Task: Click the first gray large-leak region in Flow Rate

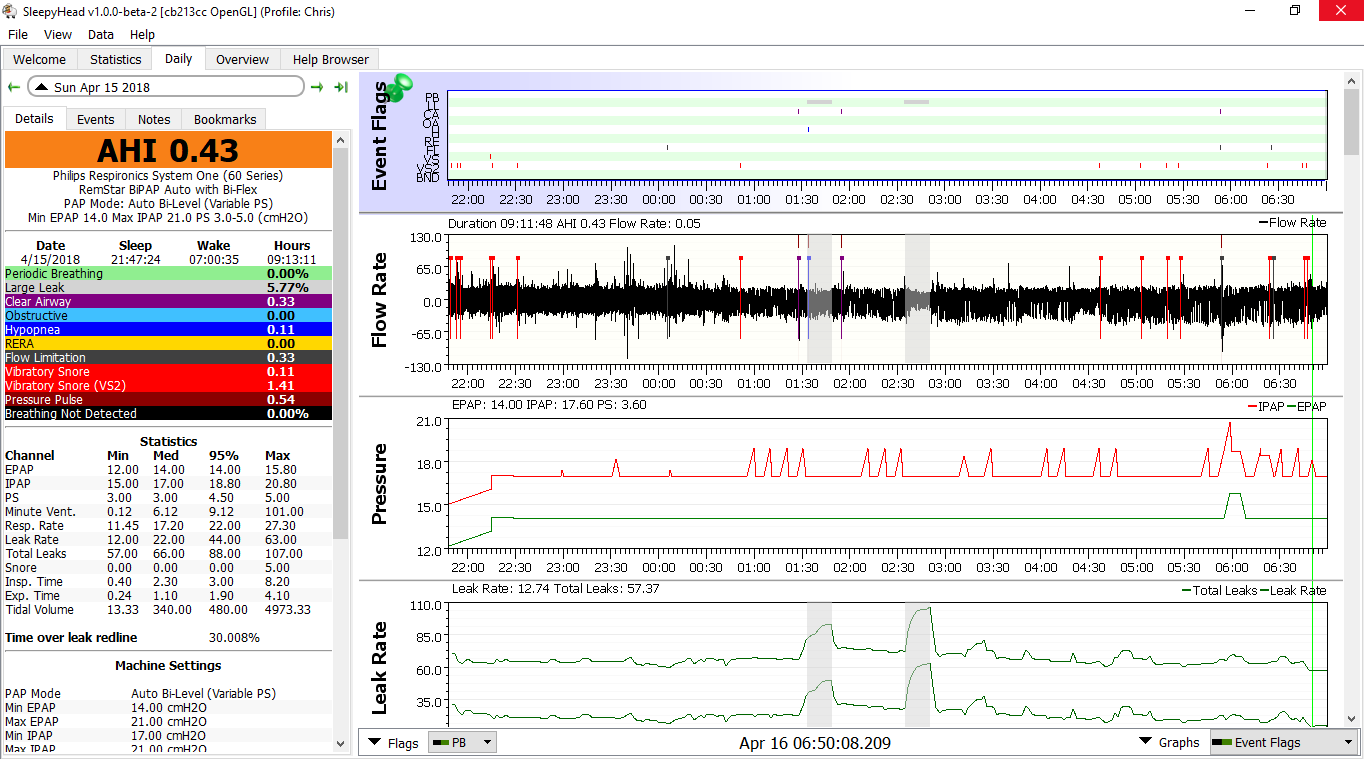Action: point(819,298)
